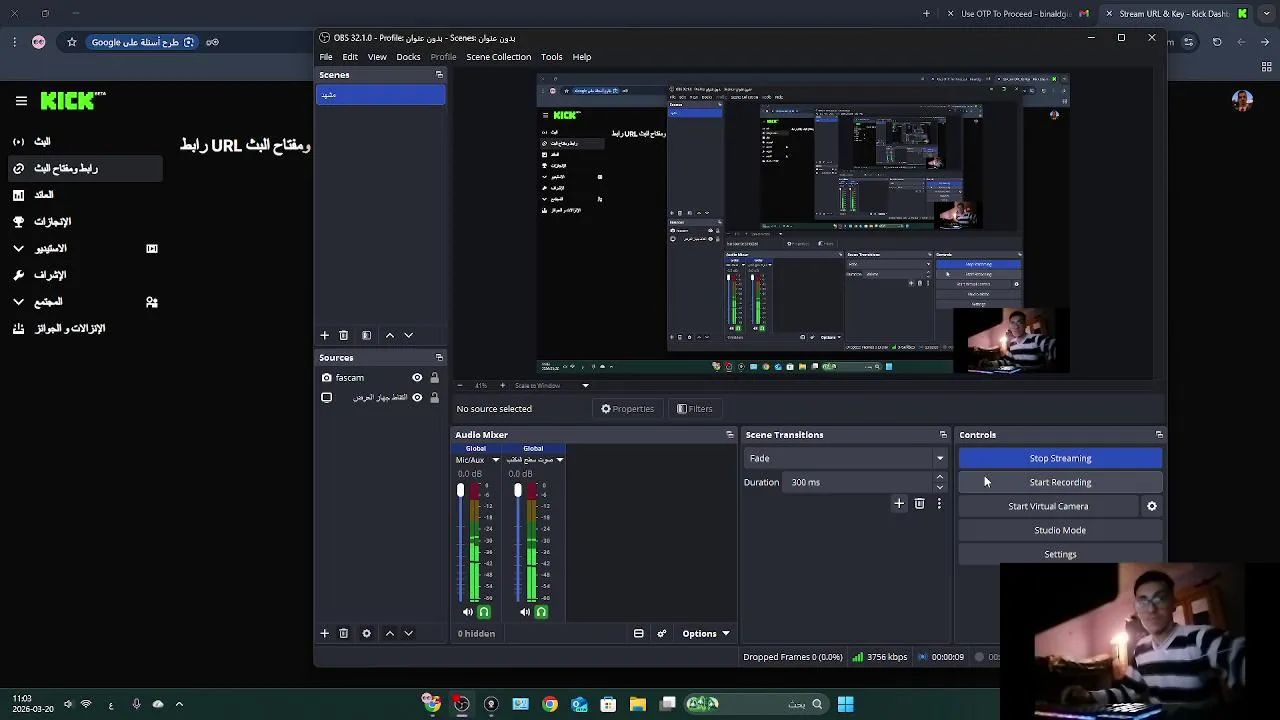Open Virtual Camera settings gear
Viewport: 1280px width, 720px height.
[1152, 506]
